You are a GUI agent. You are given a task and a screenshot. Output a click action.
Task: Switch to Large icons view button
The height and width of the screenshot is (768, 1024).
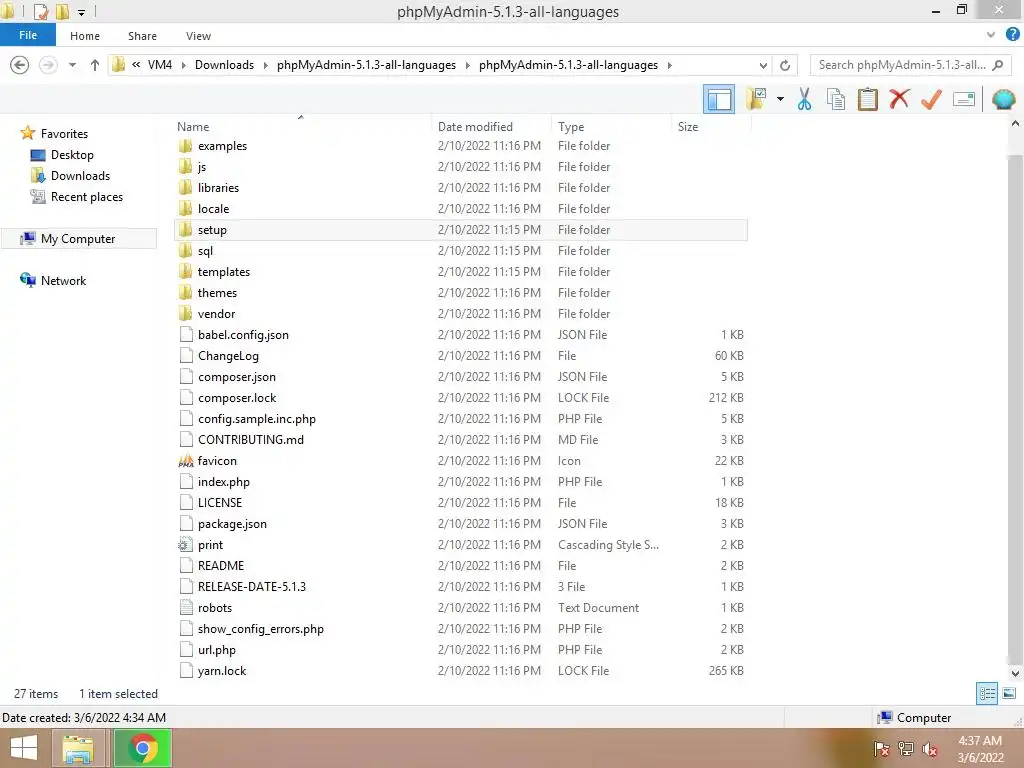click(x=1009, y=693)
